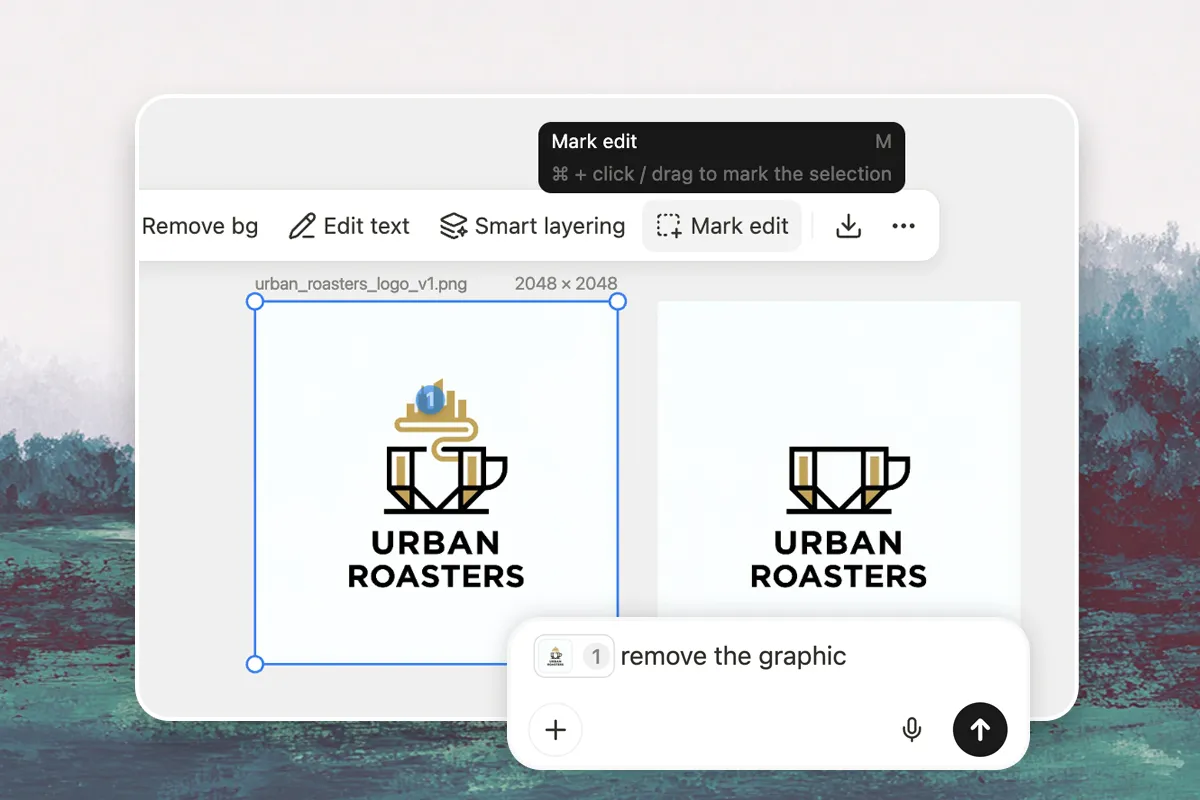The width and height of the screenshot is (1200, 800).
Task: Click the top-right selection resize handle
Action: click(618, 301)
